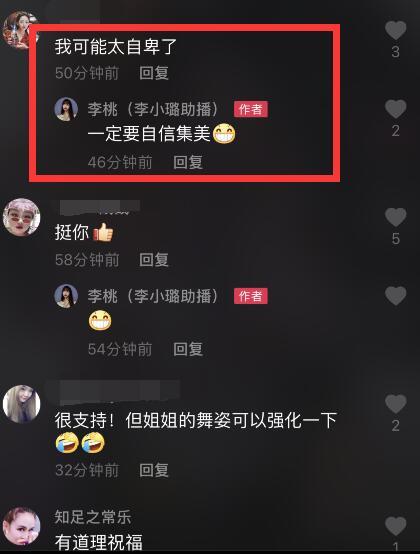The width and height of the screenshot is (420, 554).
Task: Reply to author's comment posted 54分钟前
Action: [x=188, y=349]
